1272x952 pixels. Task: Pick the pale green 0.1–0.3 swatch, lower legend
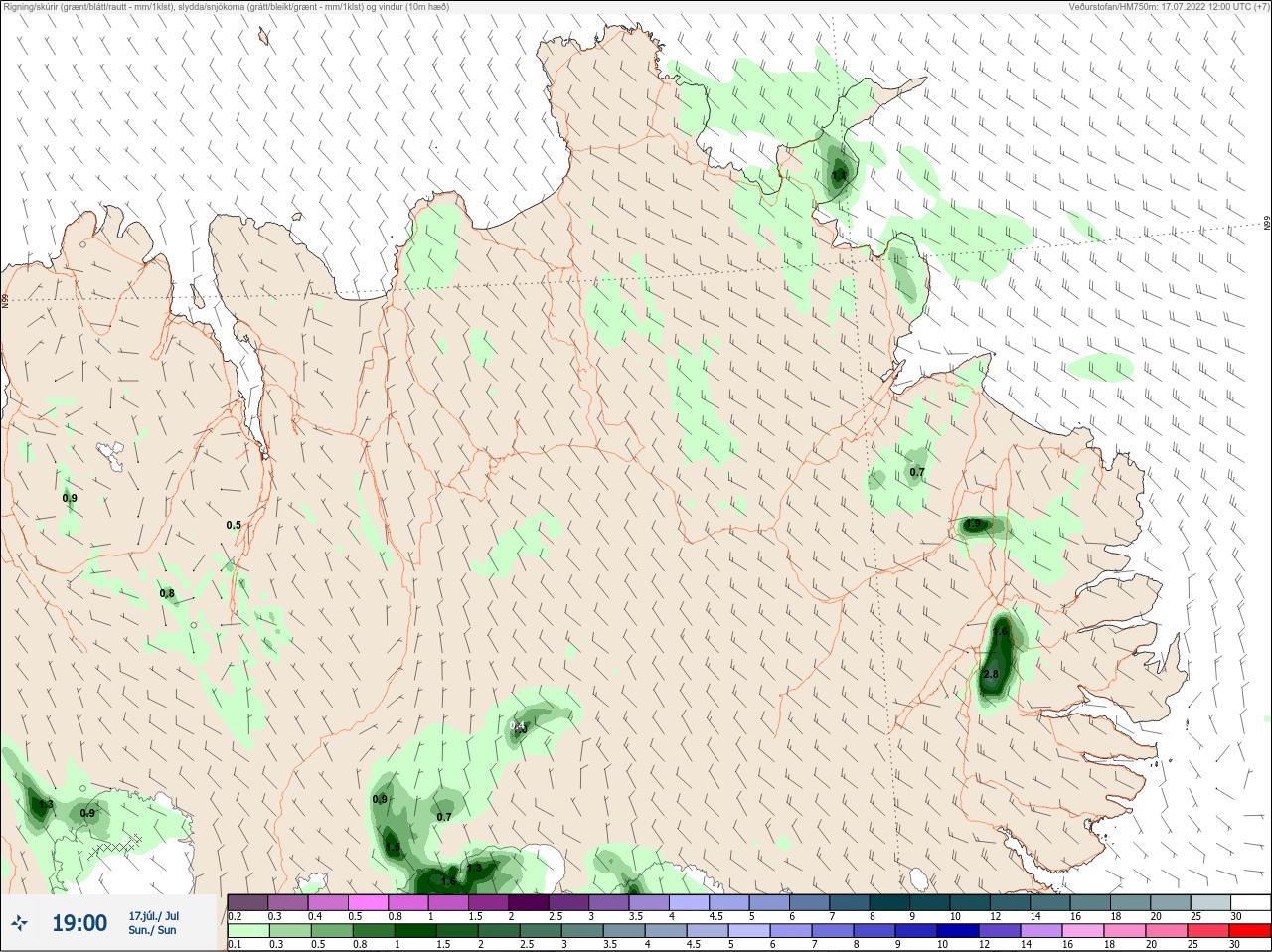[x=247, y=931]
